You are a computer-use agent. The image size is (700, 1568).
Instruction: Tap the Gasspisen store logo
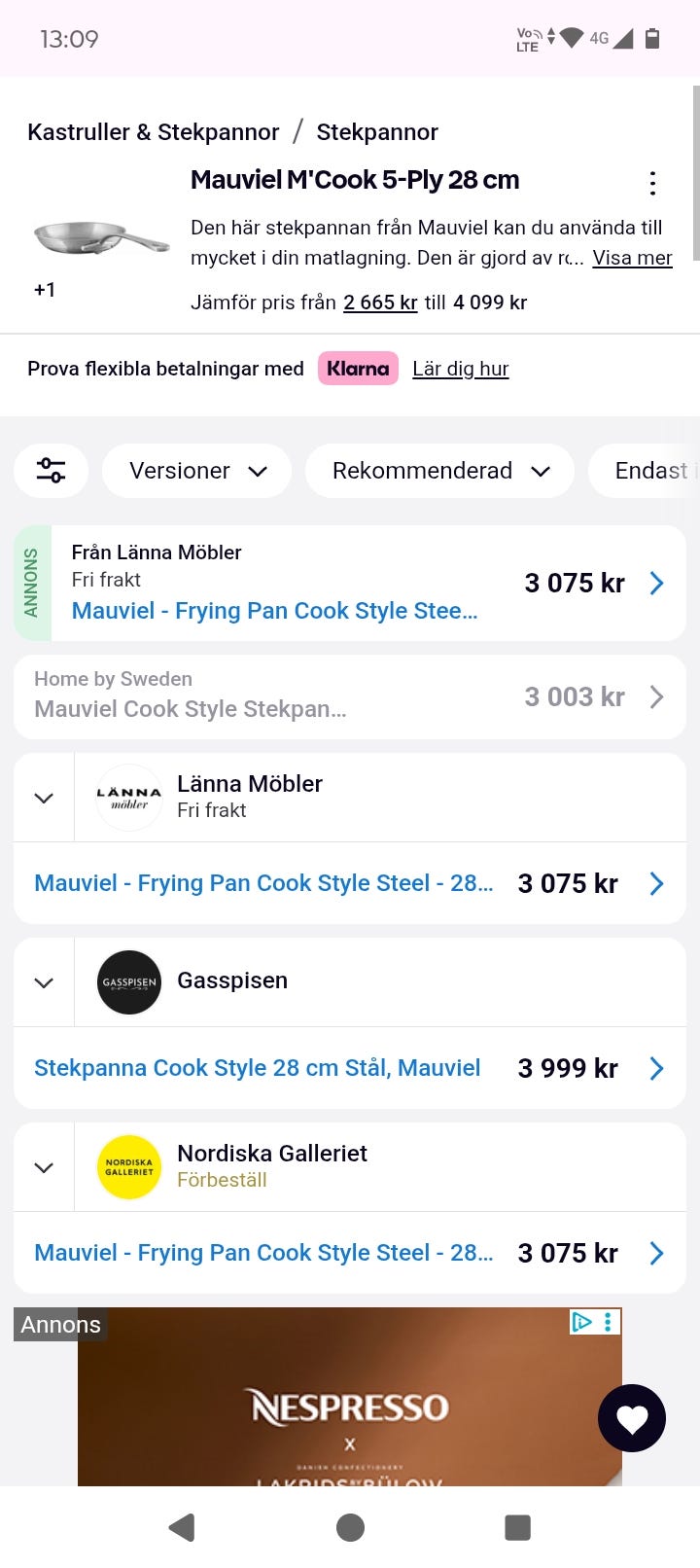click(x=129, y=982)
